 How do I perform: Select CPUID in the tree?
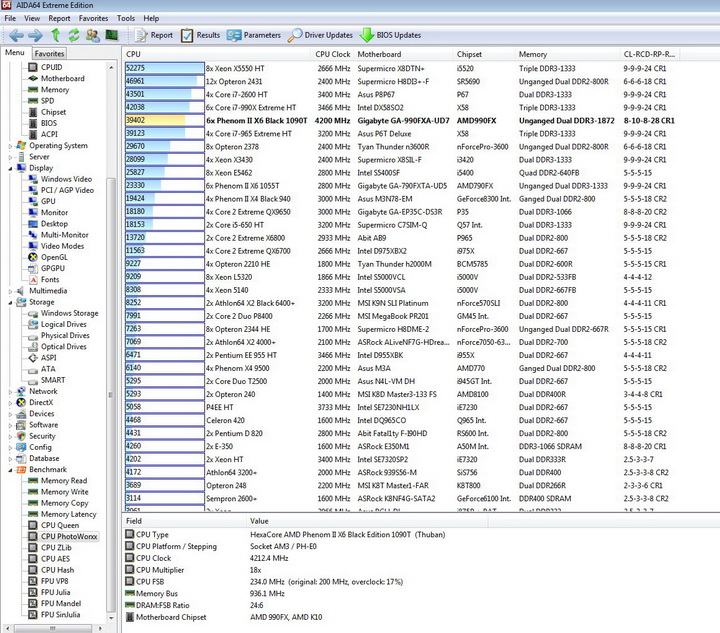pyautogui.click(x=51, y=67)
